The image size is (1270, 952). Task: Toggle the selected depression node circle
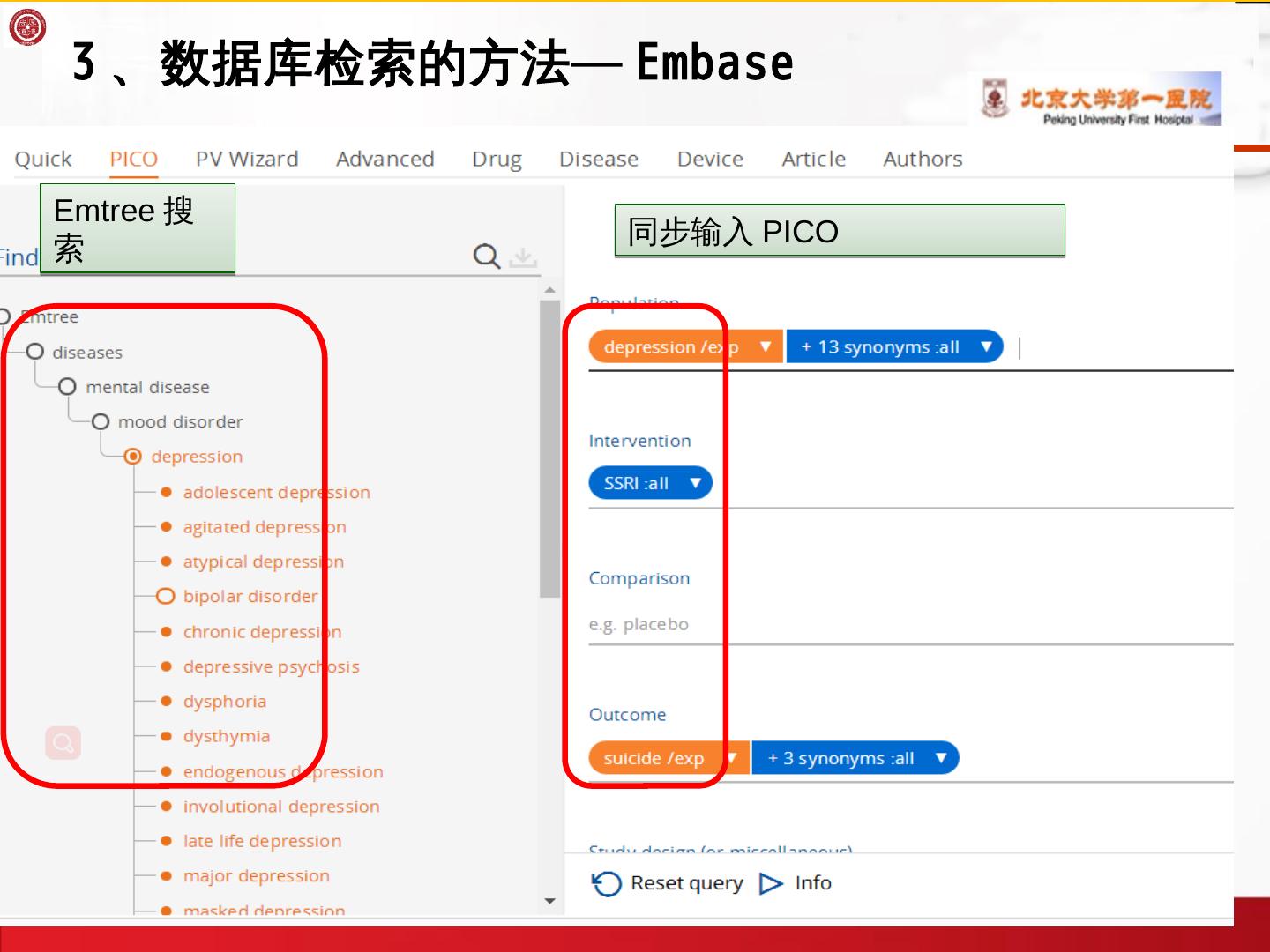[x=133, y=457]
